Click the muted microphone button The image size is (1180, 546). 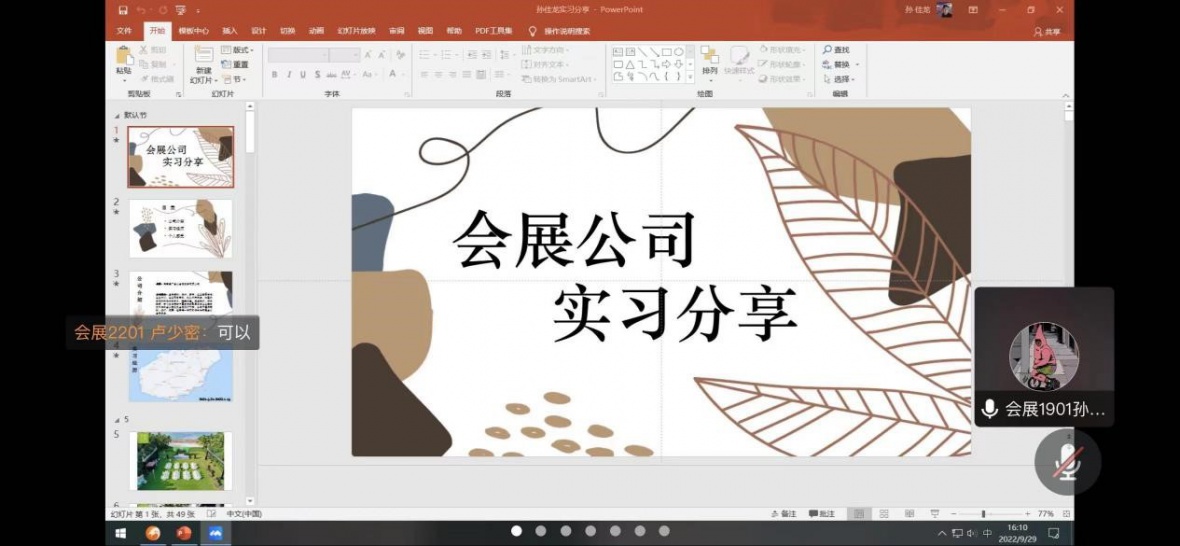1068,463
